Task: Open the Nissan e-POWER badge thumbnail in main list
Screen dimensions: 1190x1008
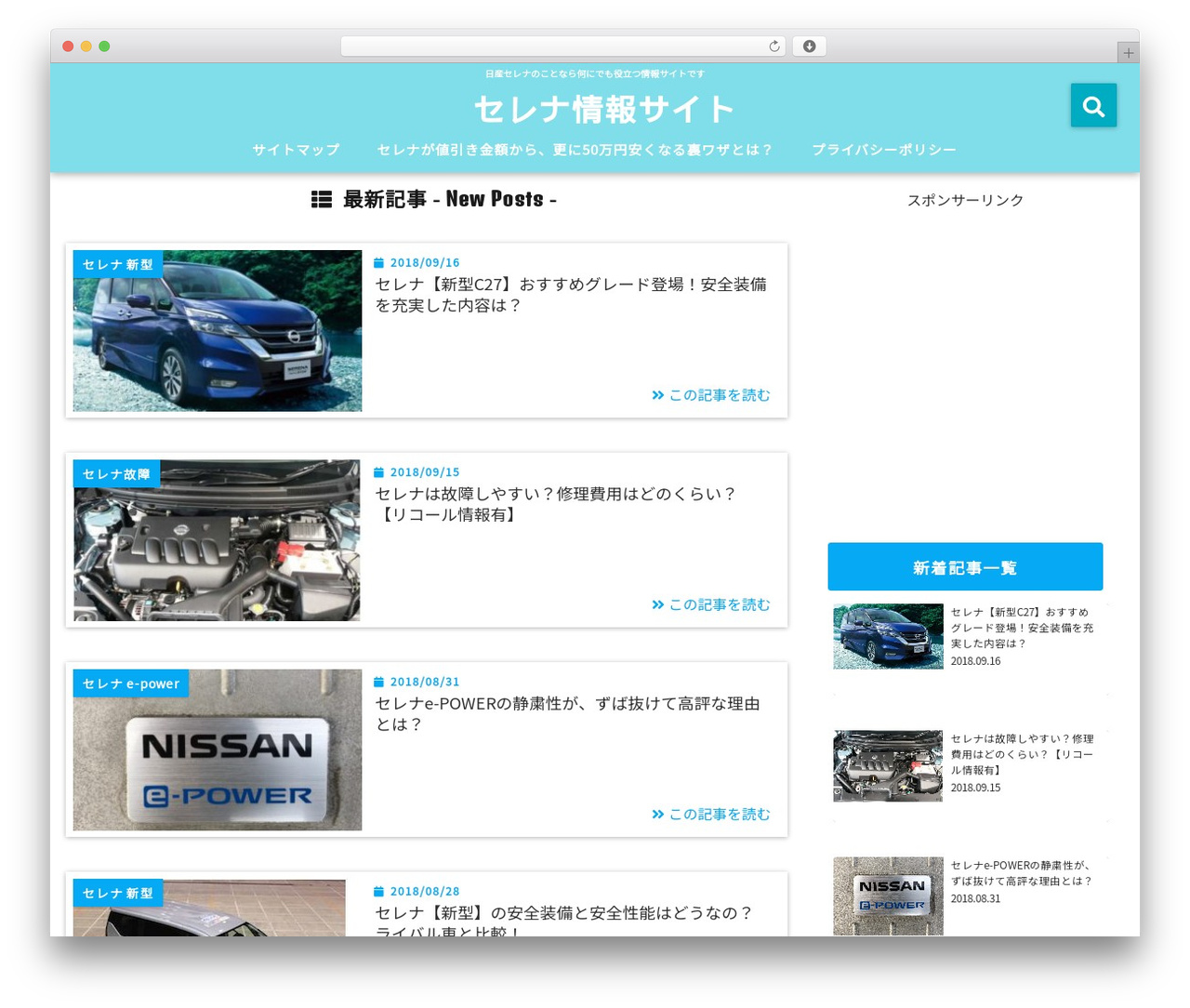Action: (218, 749)
